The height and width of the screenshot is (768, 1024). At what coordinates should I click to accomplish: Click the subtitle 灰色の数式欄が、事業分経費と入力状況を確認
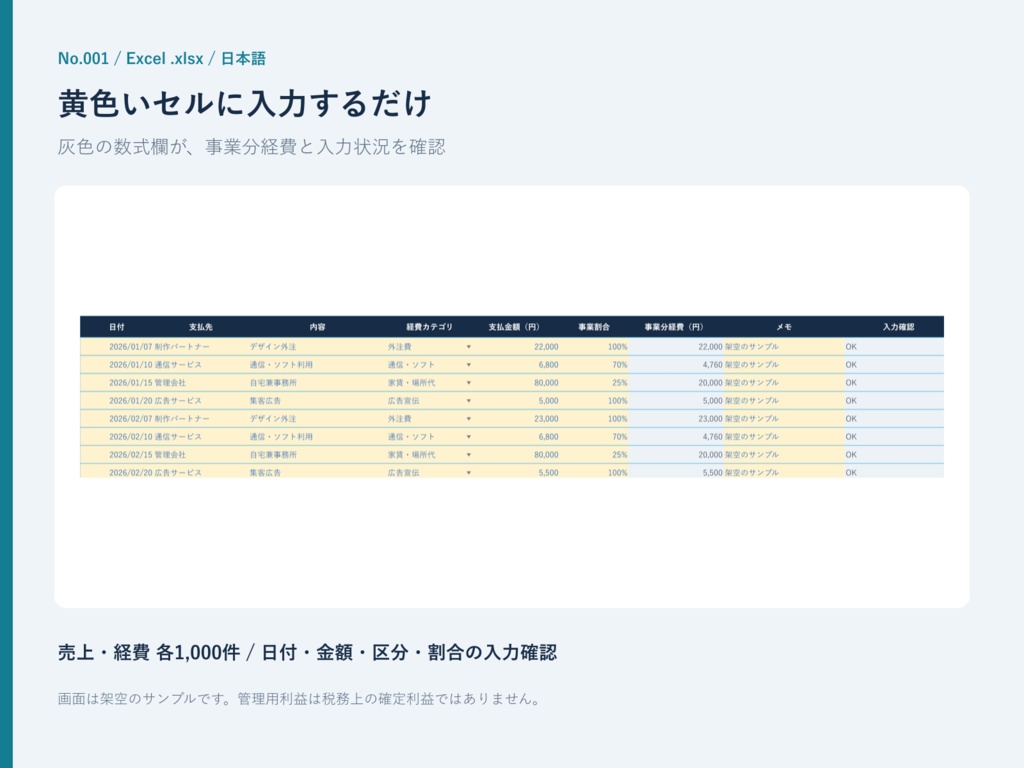[251, 146]
